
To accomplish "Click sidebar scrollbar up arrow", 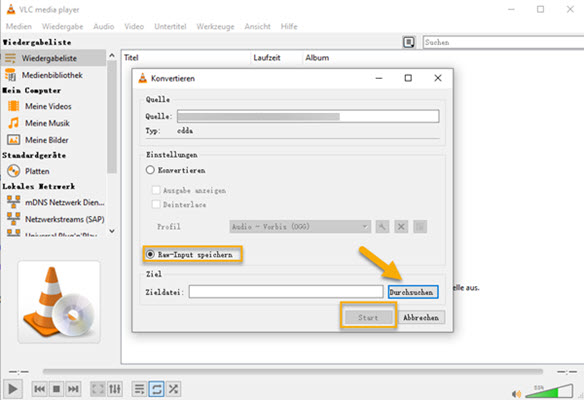I will [112, 55].
